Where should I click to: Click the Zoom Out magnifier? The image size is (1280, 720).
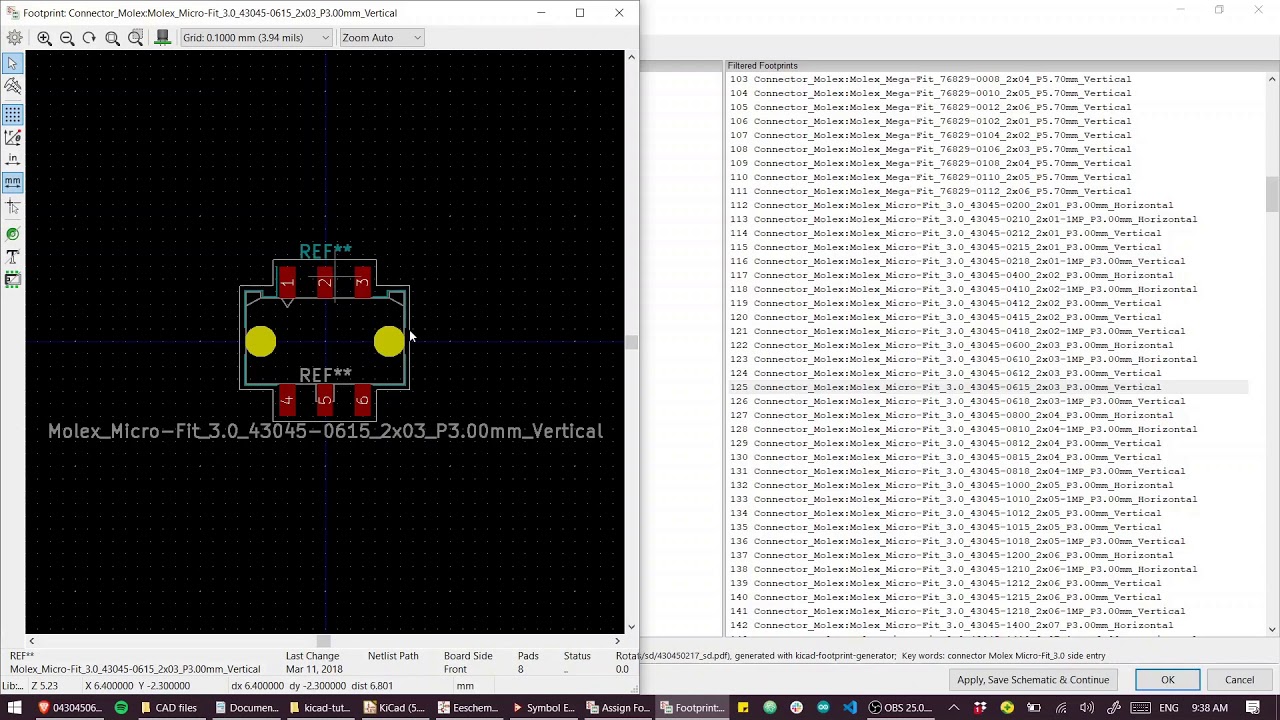[x=67, y=38]
